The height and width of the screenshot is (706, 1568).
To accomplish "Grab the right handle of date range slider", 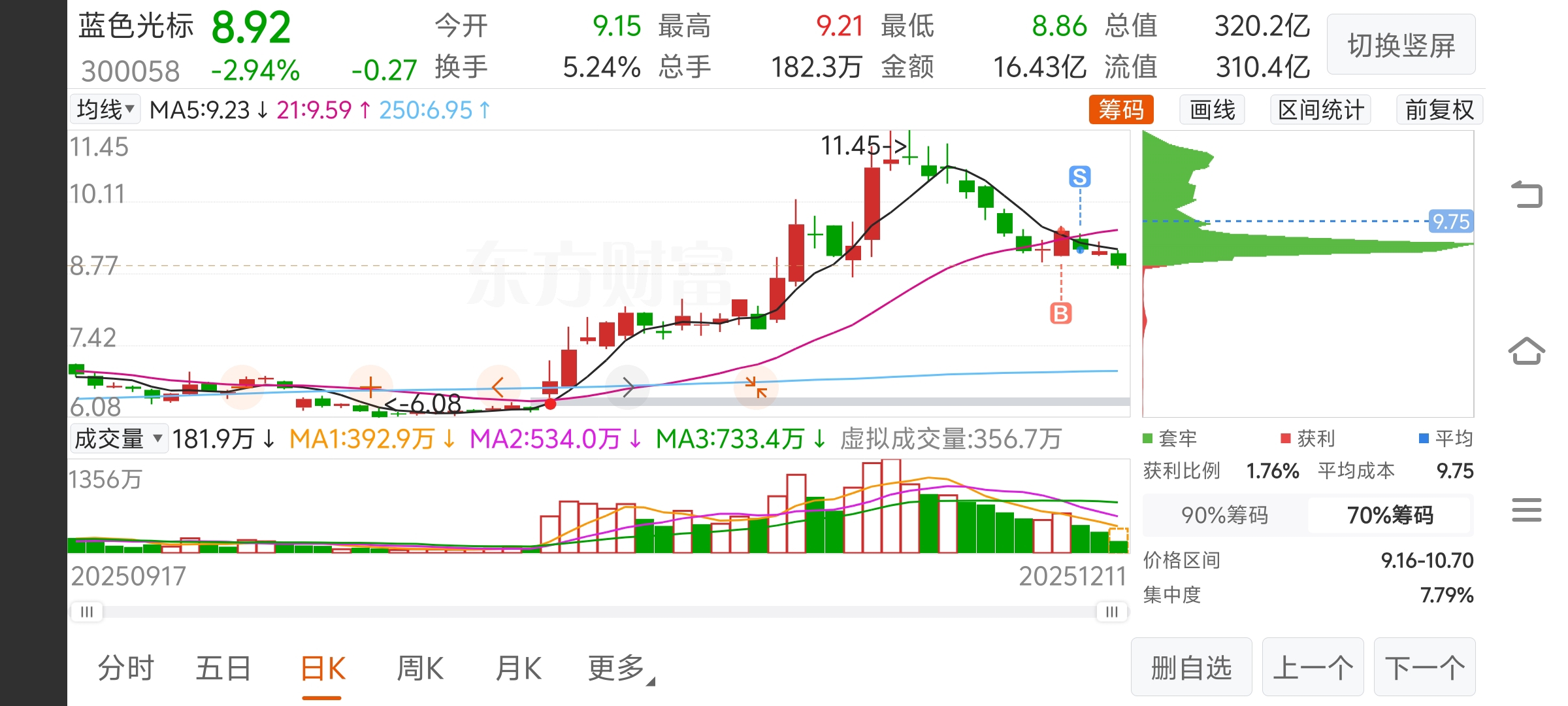I will tap(1111, 612).
